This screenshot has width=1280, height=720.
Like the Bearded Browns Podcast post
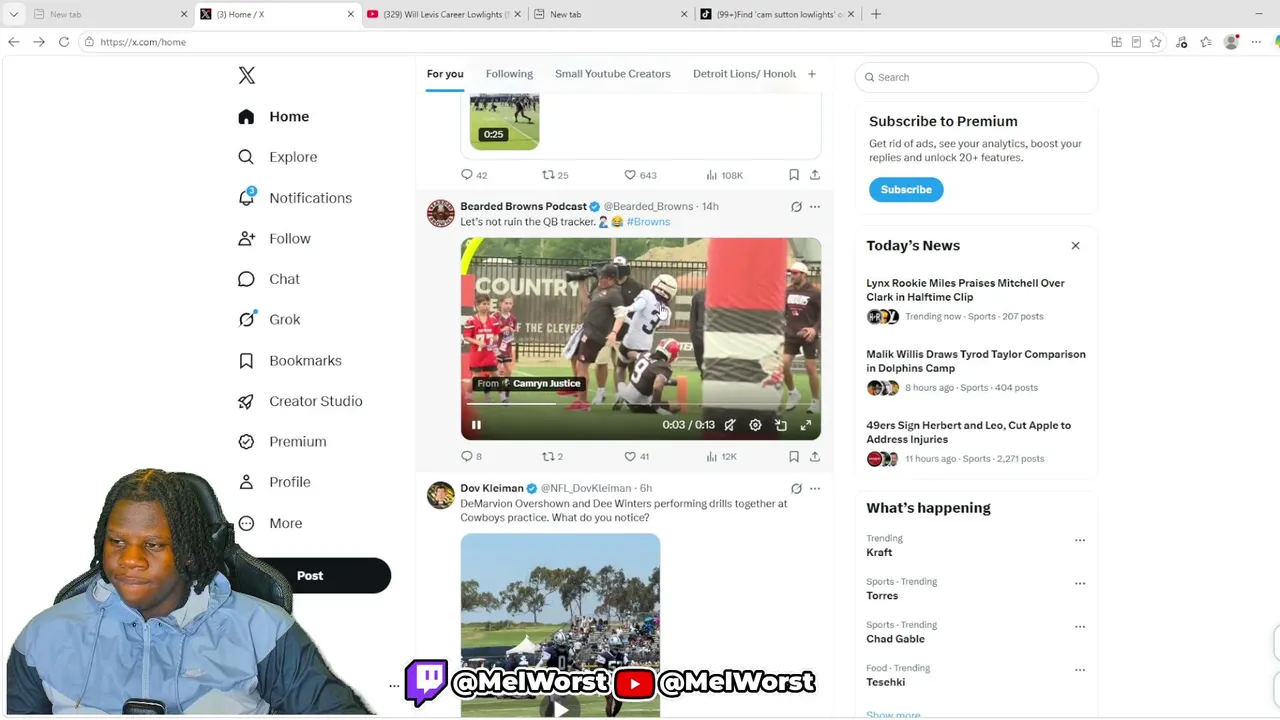(636, 457)
